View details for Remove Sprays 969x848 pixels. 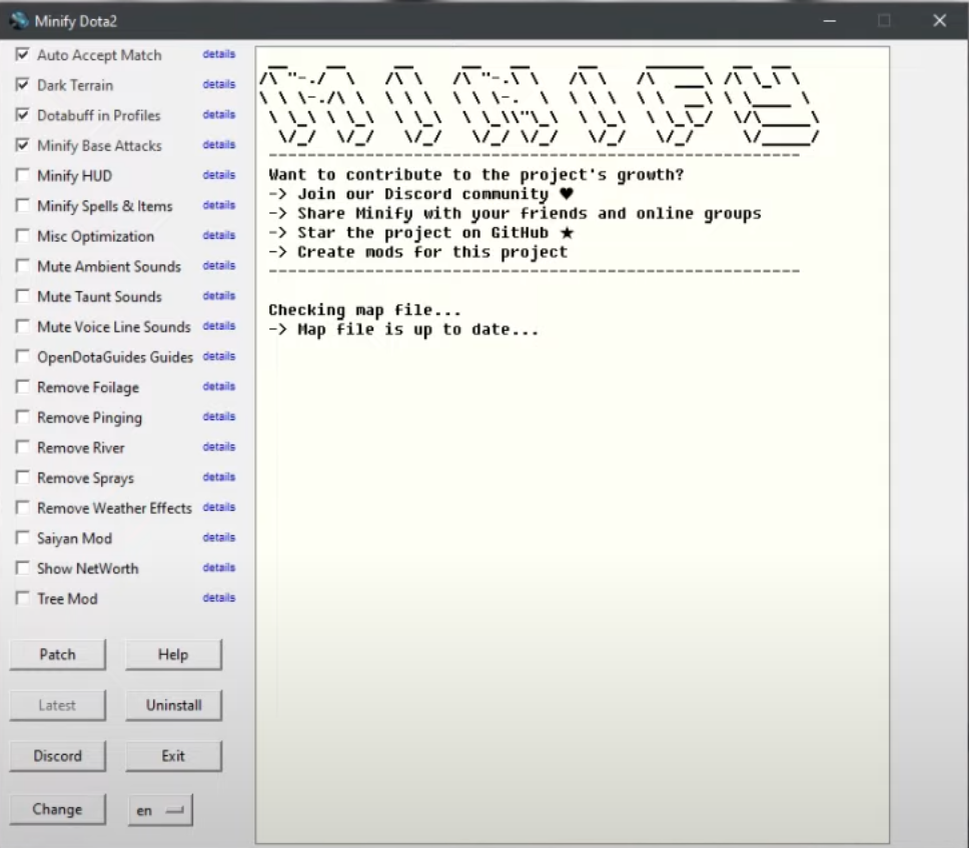click(219, 477)
